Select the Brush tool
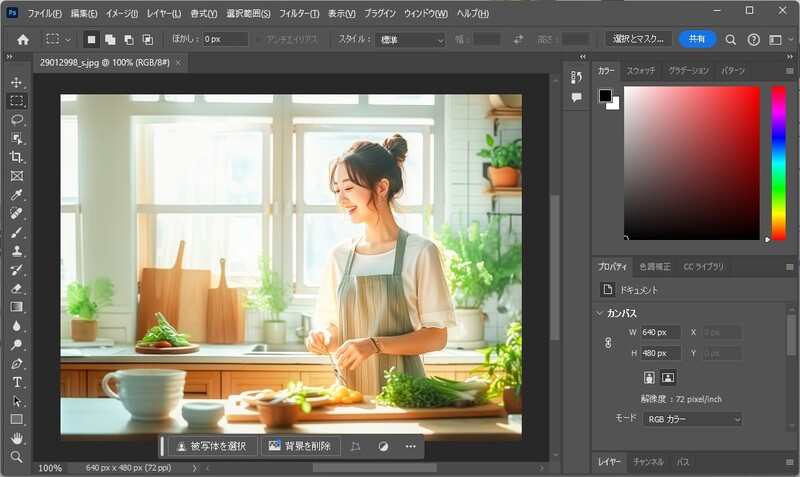The height and width of the screenshot is (477, 800). coord(16,232)
